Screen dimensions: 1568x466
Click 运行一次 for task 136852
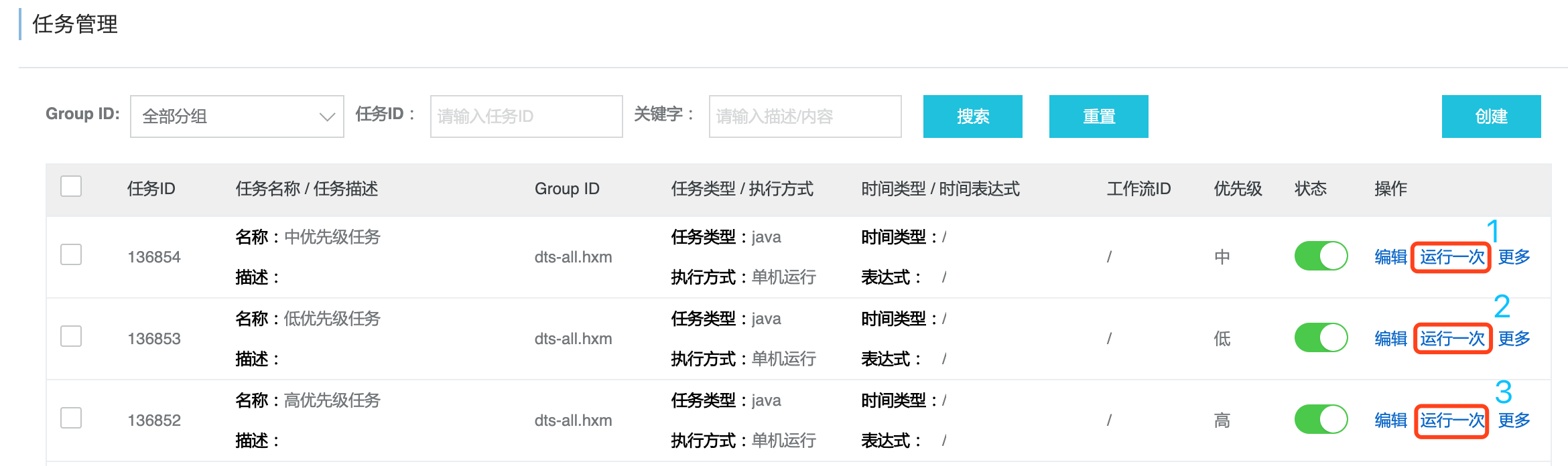[1451, 420]
